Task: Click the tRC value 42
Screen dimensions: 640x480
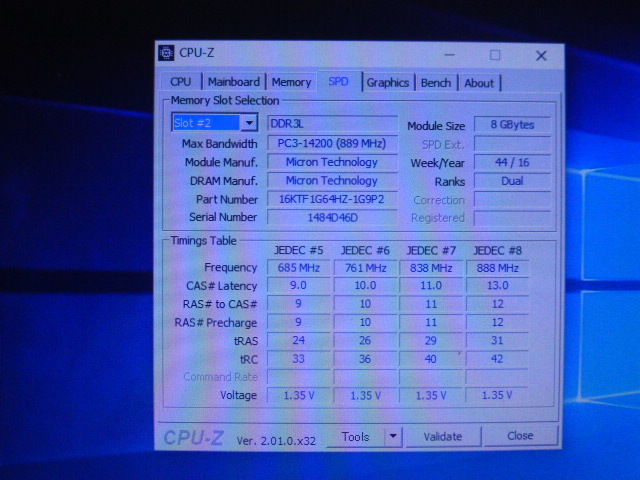Action: point(497,359)
